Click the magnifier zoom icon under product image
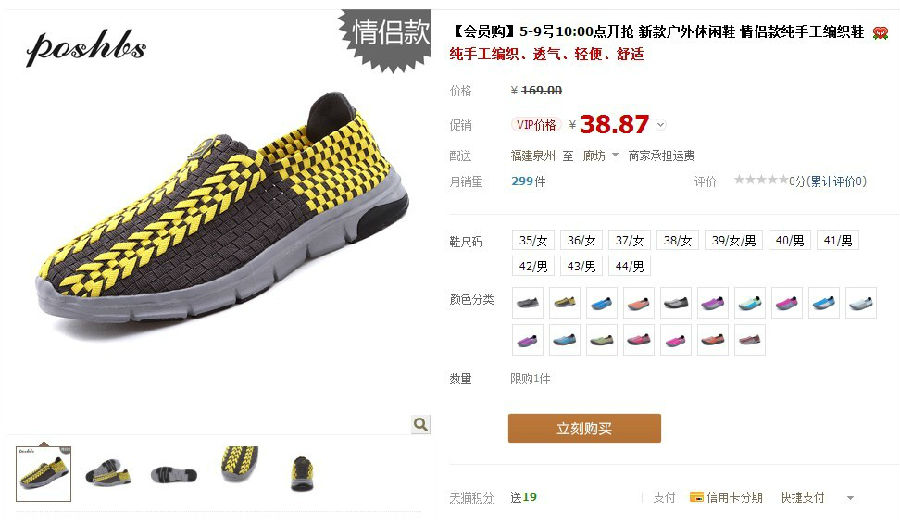Screen dimensions: 900x520 pos(421,424)
